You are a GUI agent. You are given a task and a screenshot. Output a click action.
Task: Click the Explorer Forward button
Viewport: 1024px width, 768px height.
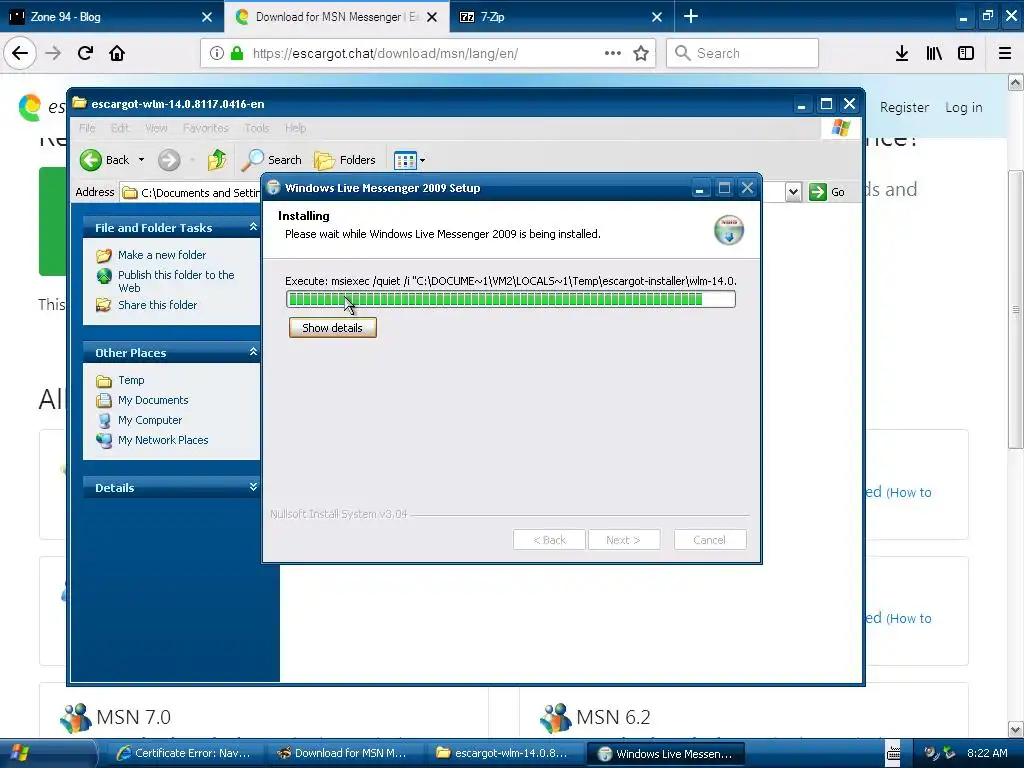coord(169,159)
